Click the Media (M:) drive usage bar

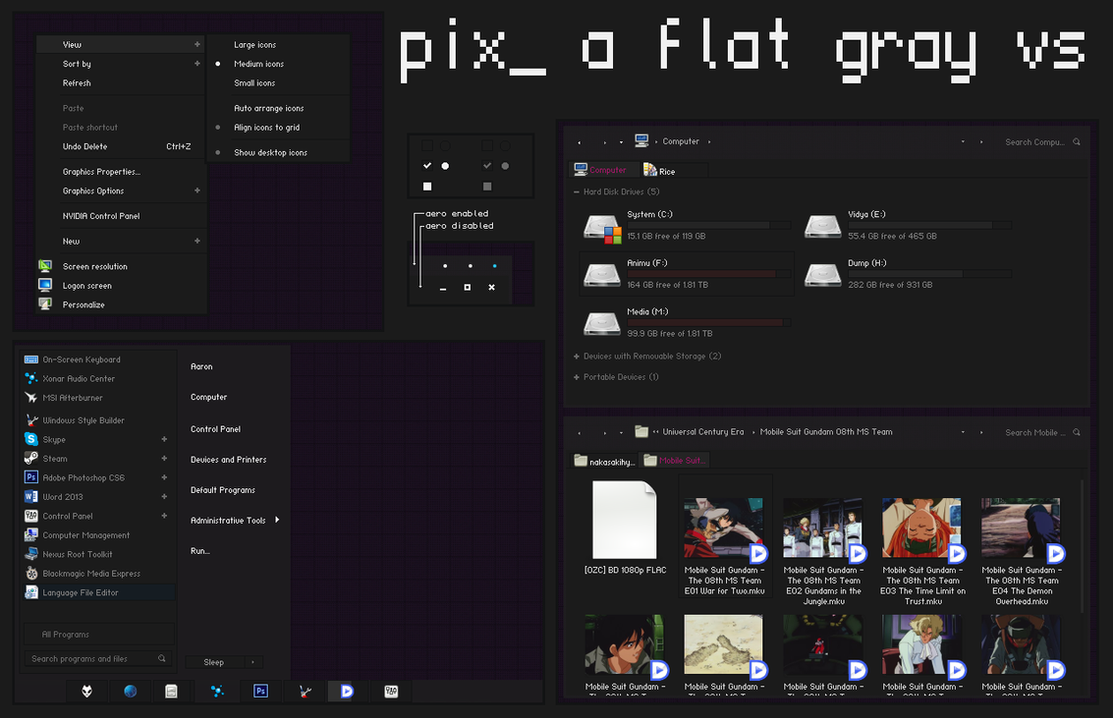tap(708, 323)
